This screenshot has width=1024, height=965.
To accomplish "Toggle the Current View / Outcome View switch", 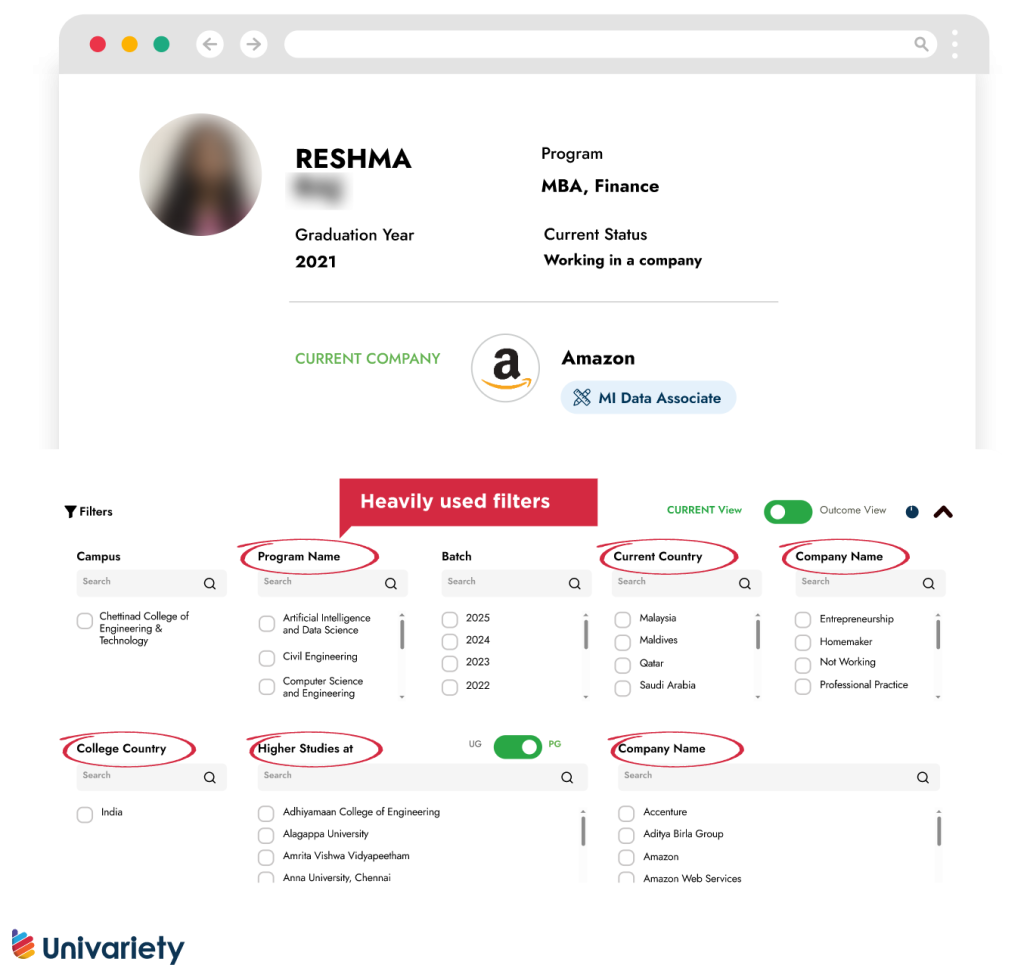I will point(788,512).
